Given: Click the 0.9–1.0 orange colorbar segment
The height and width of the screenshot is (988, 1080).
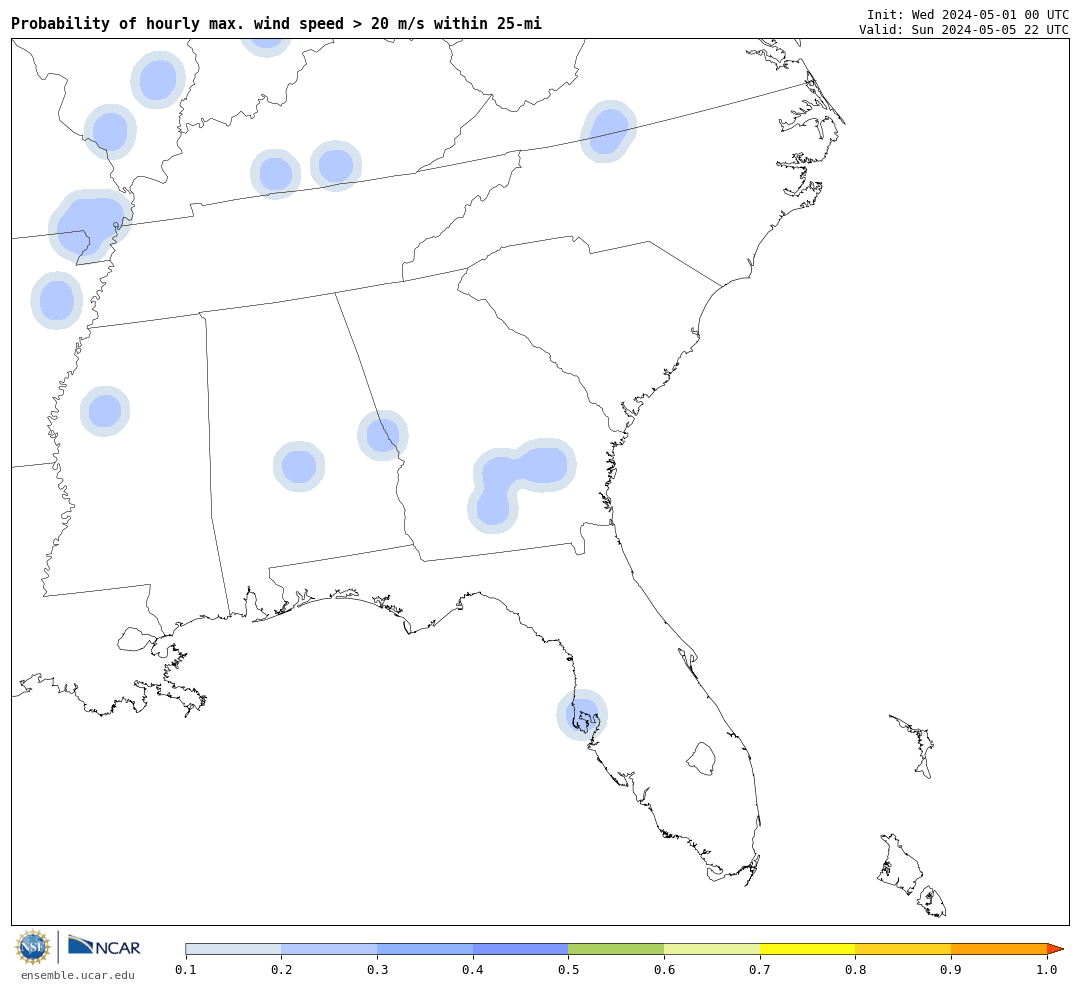Looking at the screenshot, I should click(x=999, y=949).
